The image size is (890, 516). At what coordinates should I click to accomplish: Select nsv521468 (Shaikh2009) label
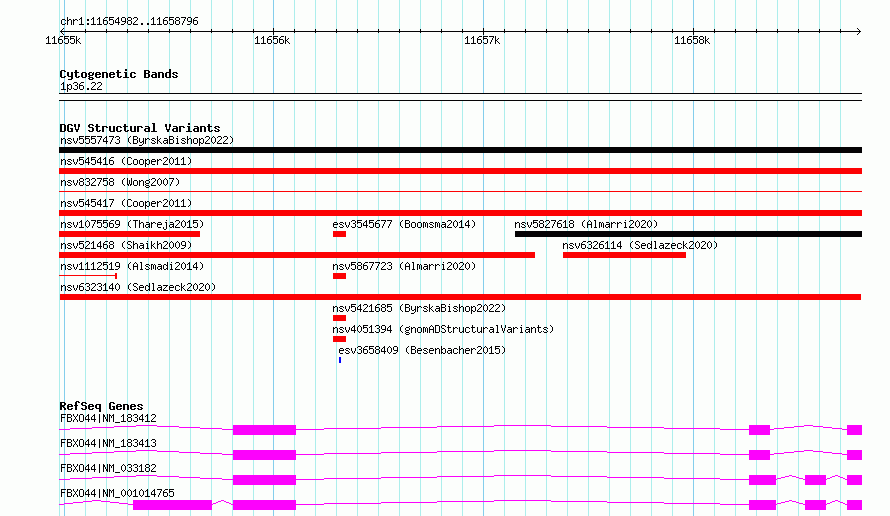(x=126, y=245)
